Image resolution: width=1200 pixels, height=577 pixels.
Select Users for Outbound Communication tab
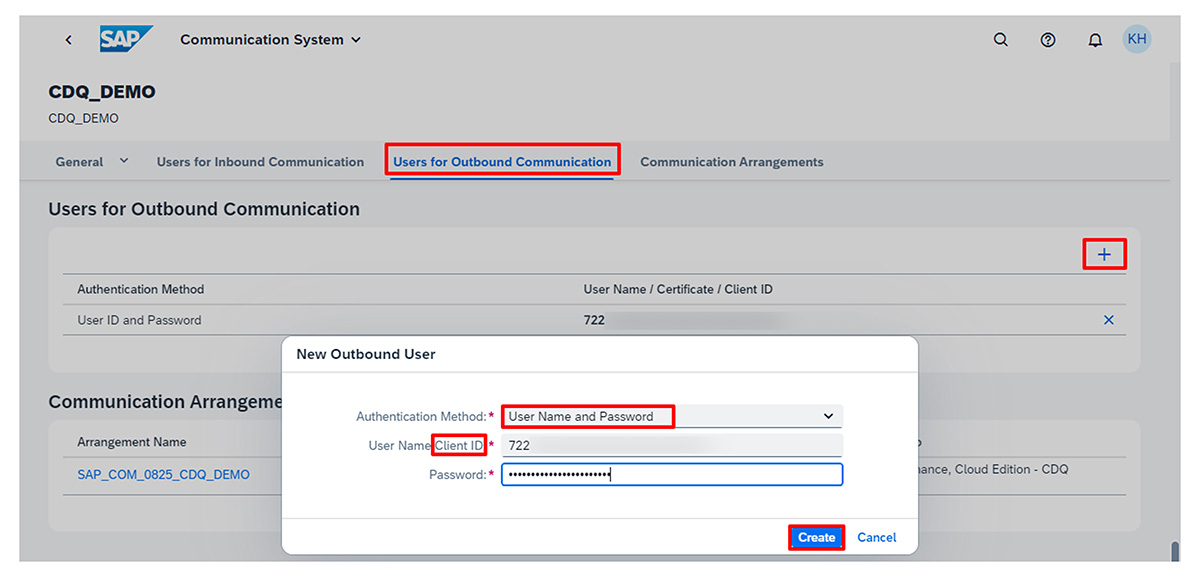point(502,162)
